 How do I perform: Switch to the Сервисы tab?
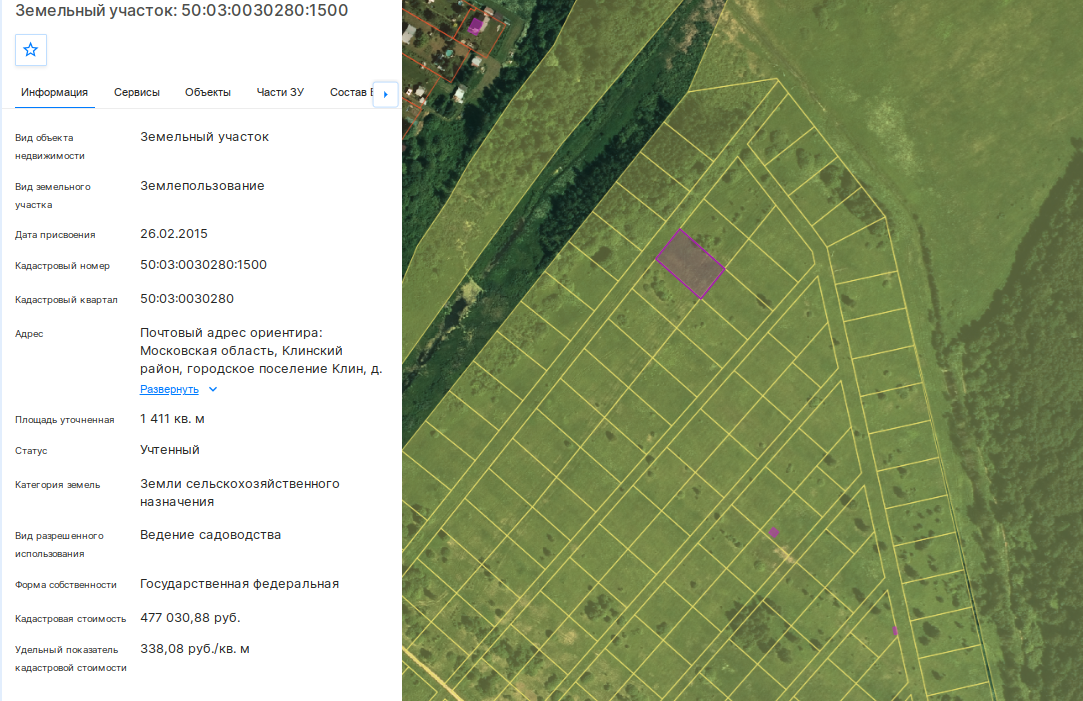[x=137, y=93]
